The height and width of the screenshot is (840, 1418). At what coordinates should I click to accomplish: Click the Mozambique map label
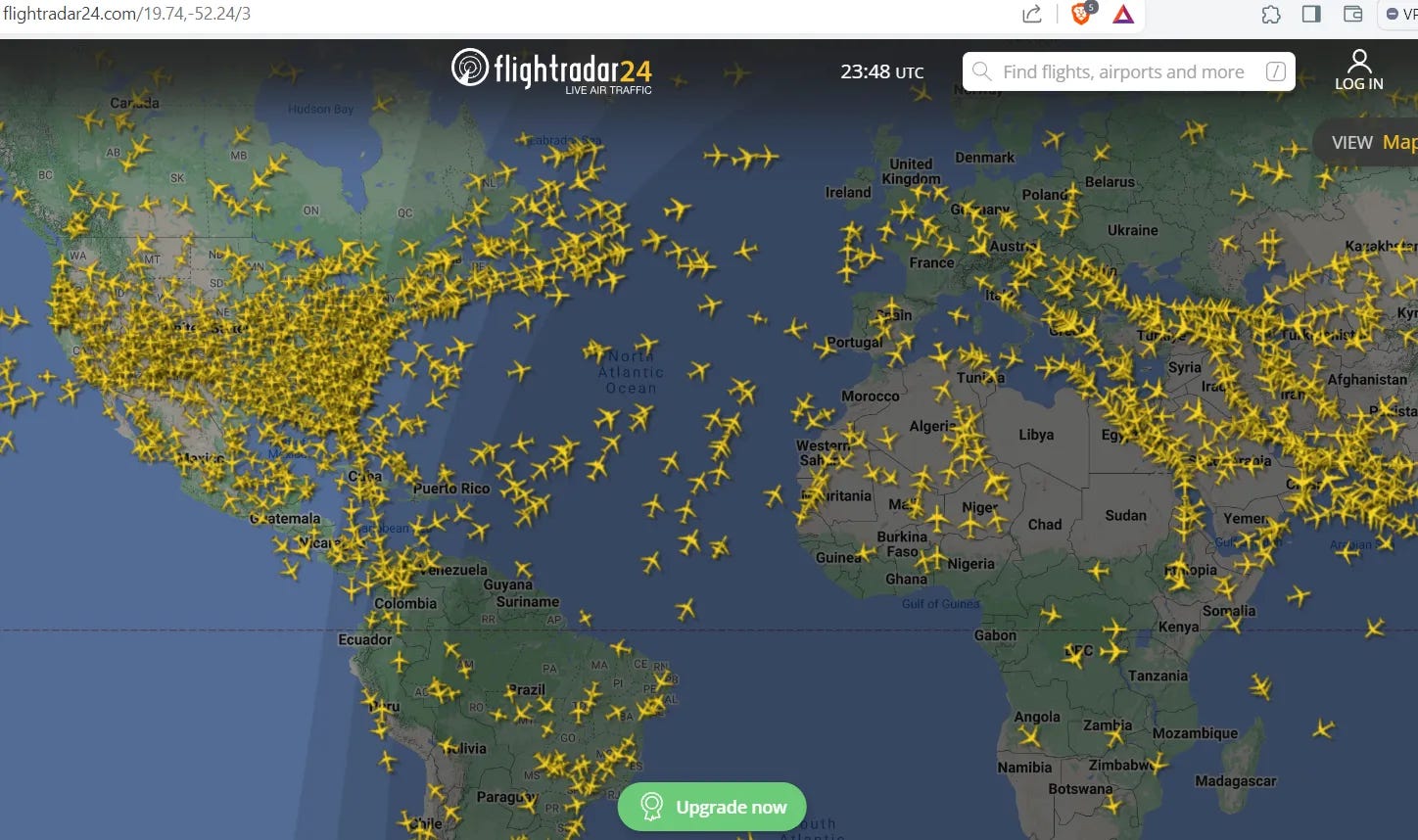coord(1195,734)
